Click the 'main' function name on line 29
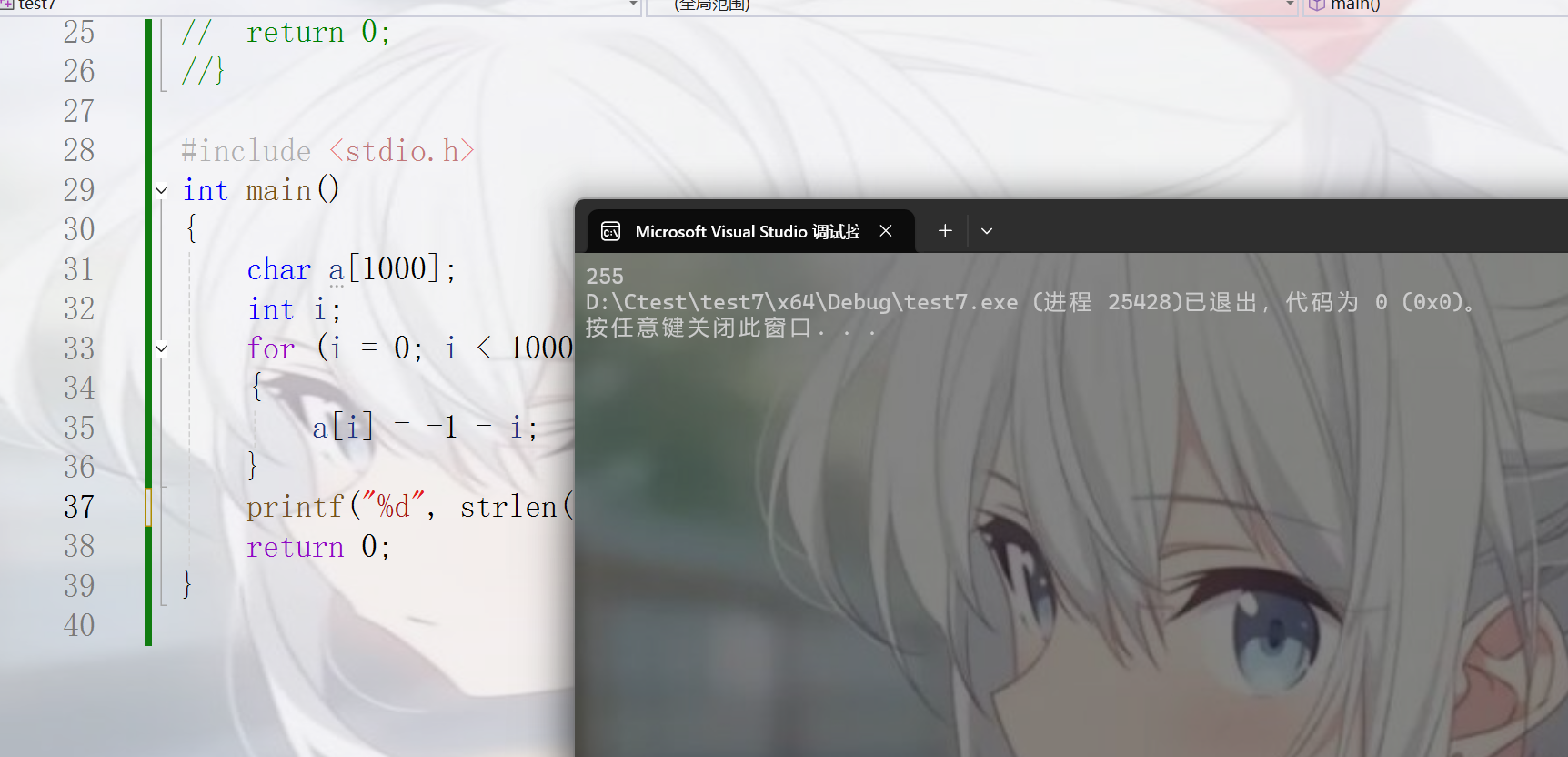Image resolution: width=1568 pixels, height=757 pixels. click(x=279, y=190)
